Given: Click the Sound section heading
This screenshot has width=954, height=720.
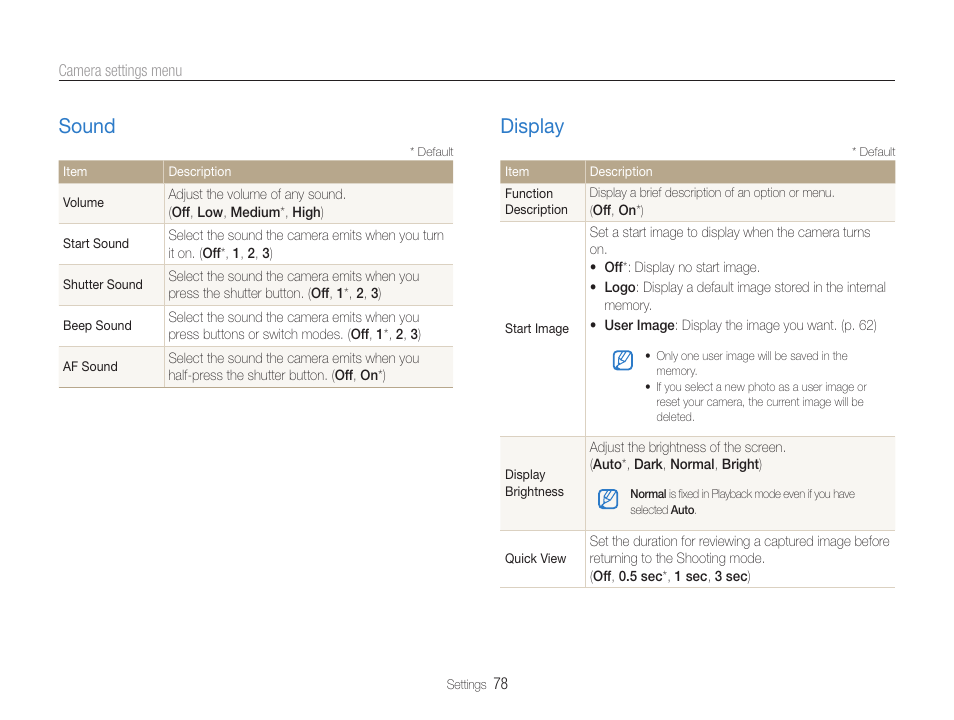Looking at the screenshot, I should point(86,126).
